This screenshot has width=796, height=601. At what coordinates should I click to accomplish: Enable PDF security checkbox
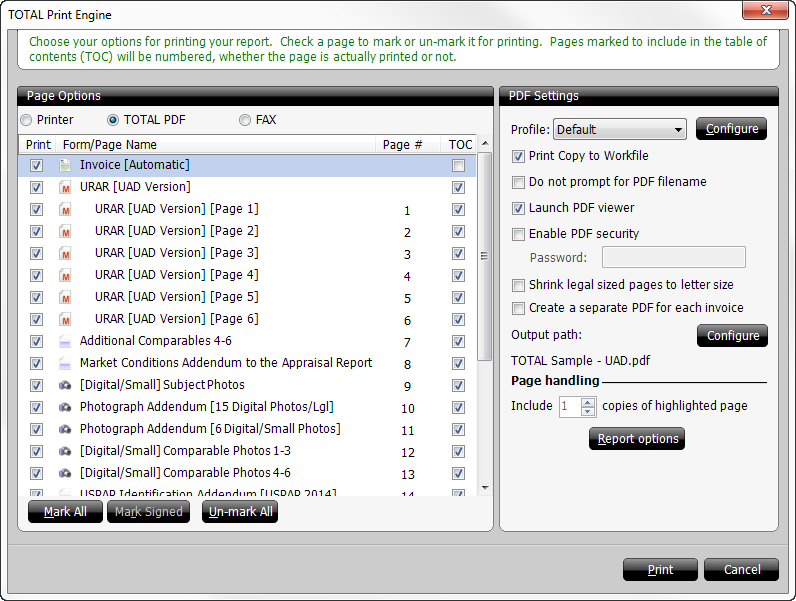tap(518, 234)
